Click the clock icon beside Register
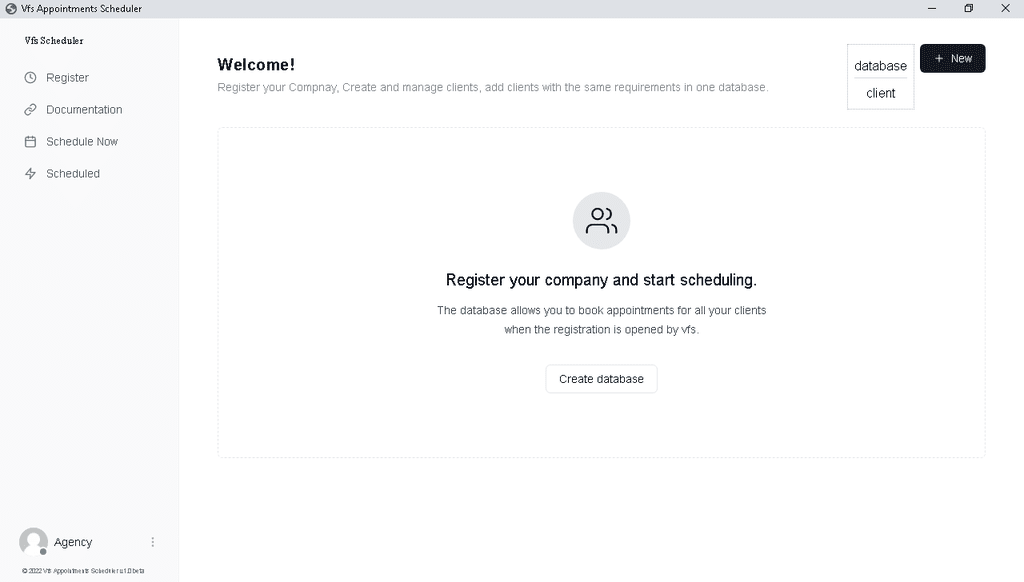 pyautogui.click(x=30, y=78)
